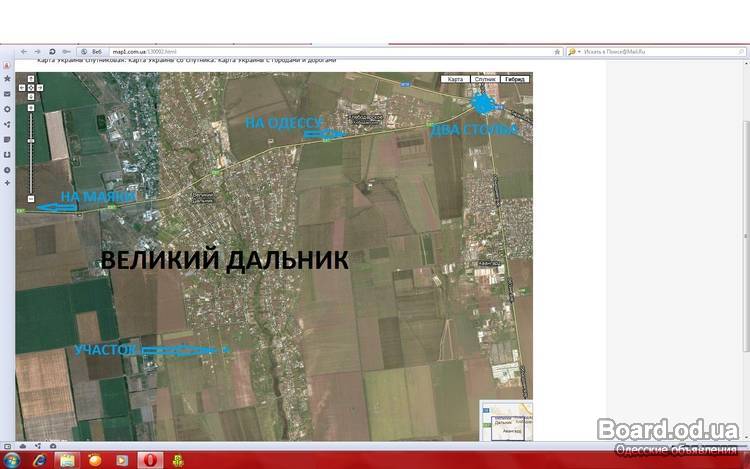Select the Гибрид map mode
Image resolution: width=750 pixels, height=469 pixels.
click(515, 79)
